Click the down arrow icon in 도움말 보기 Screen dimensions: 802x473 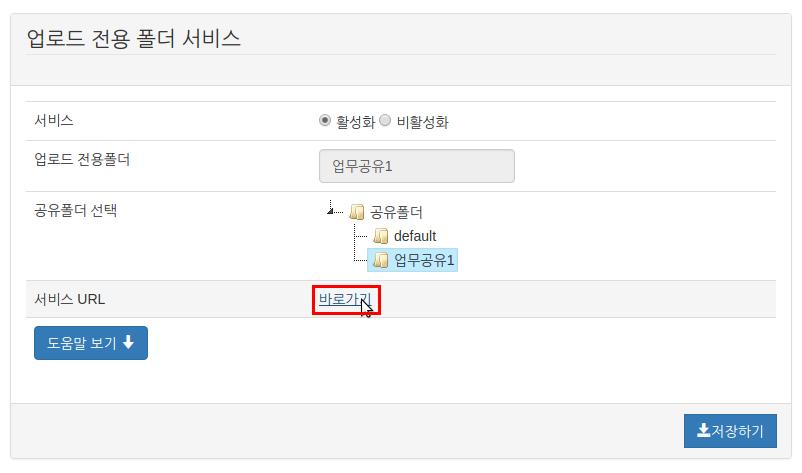click(x=128, y=342)
